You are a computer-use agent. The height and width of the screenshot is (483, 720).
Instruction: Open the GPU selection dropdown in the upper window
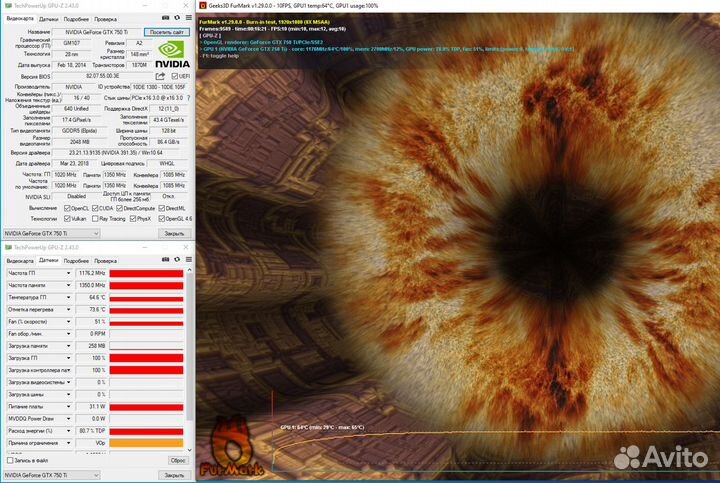tap(96, 233)
